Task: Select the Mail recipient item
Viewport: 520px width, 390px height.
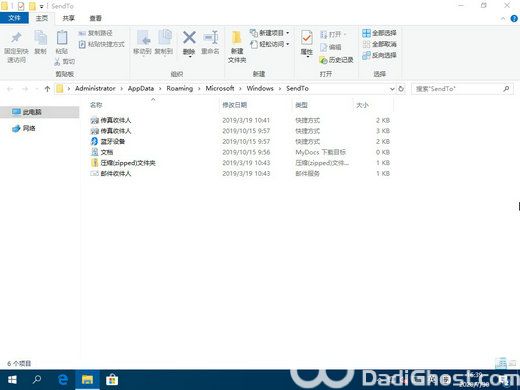Action: click(x=240, y=174)
